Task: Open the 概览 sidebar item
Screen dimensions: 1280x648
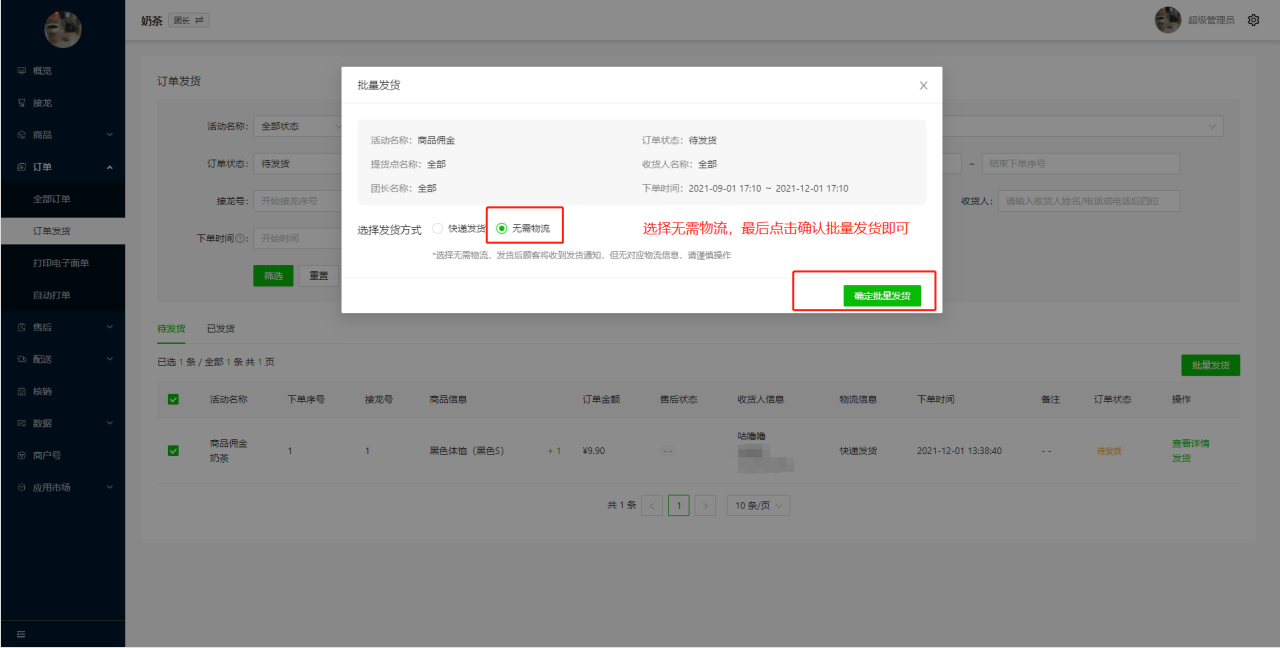Action: tap(62, 71)
